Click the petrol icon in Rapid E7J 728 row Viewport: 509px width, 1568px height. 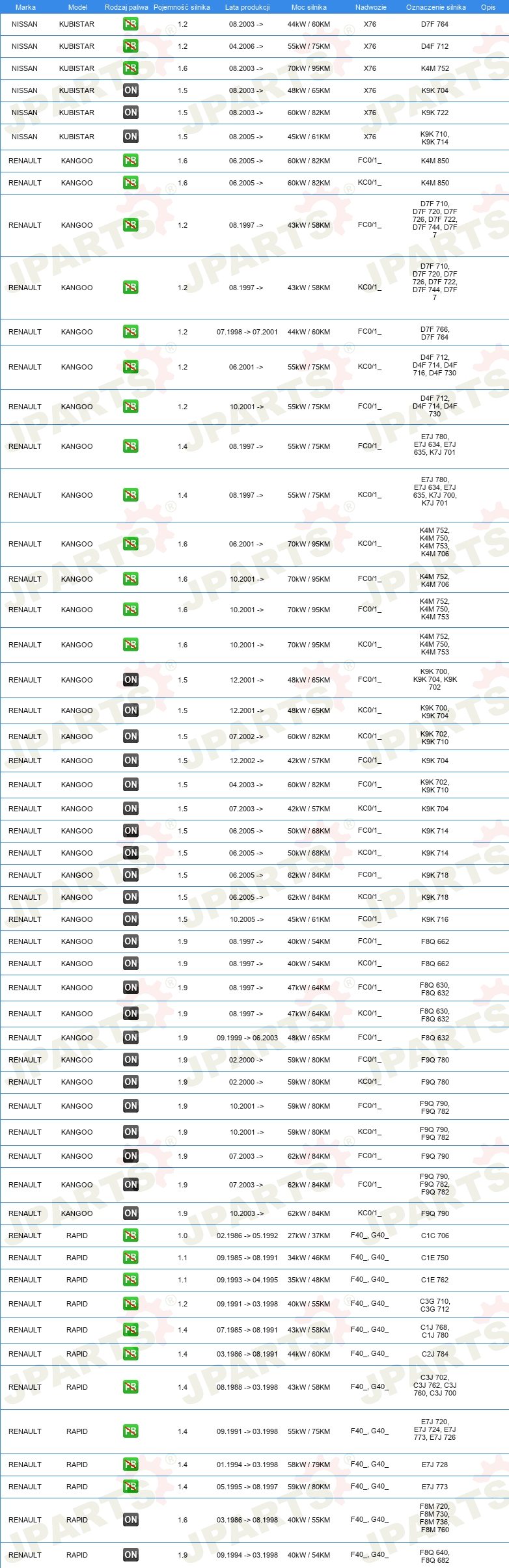coord(131,1465)
